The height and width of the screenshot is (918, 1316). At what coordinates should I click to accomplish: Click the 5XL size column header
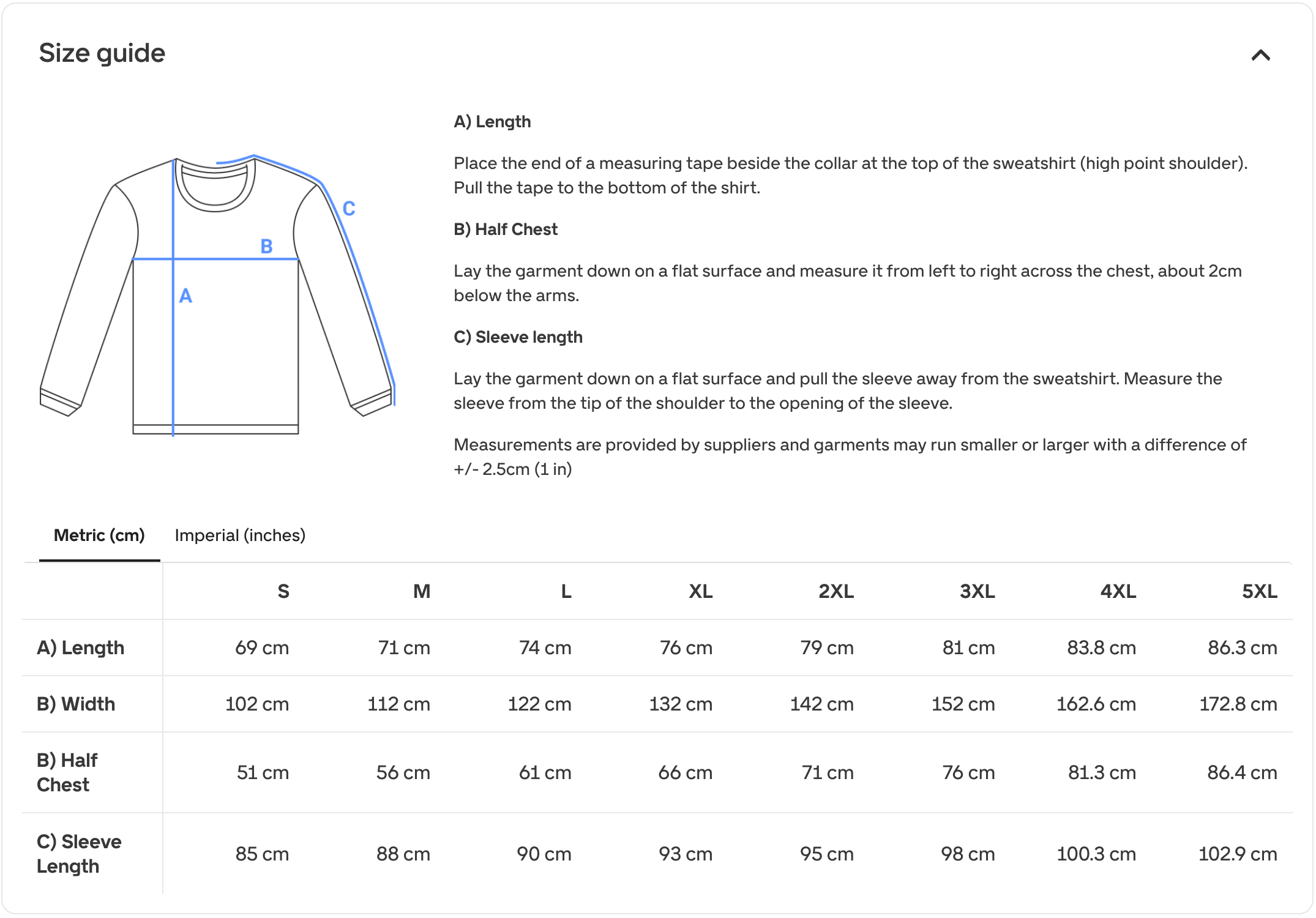point(1260,591)
